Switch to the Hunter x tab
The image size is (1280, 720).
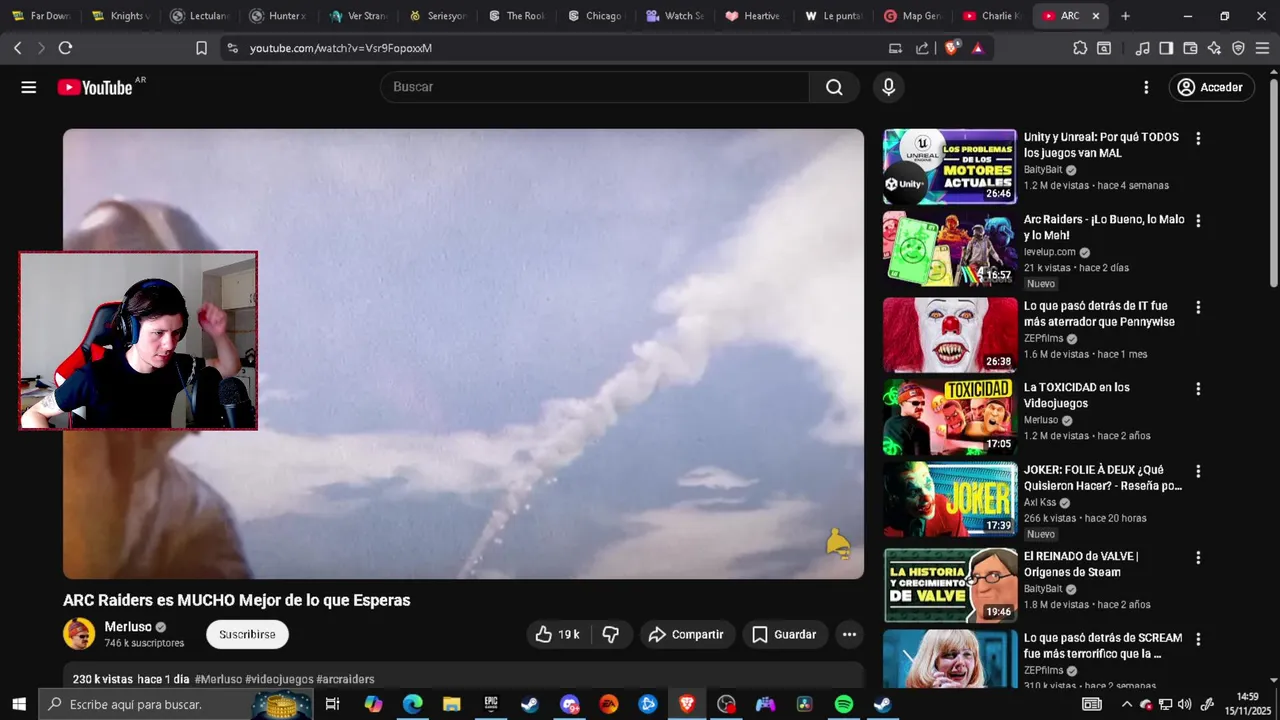point(278,16)
